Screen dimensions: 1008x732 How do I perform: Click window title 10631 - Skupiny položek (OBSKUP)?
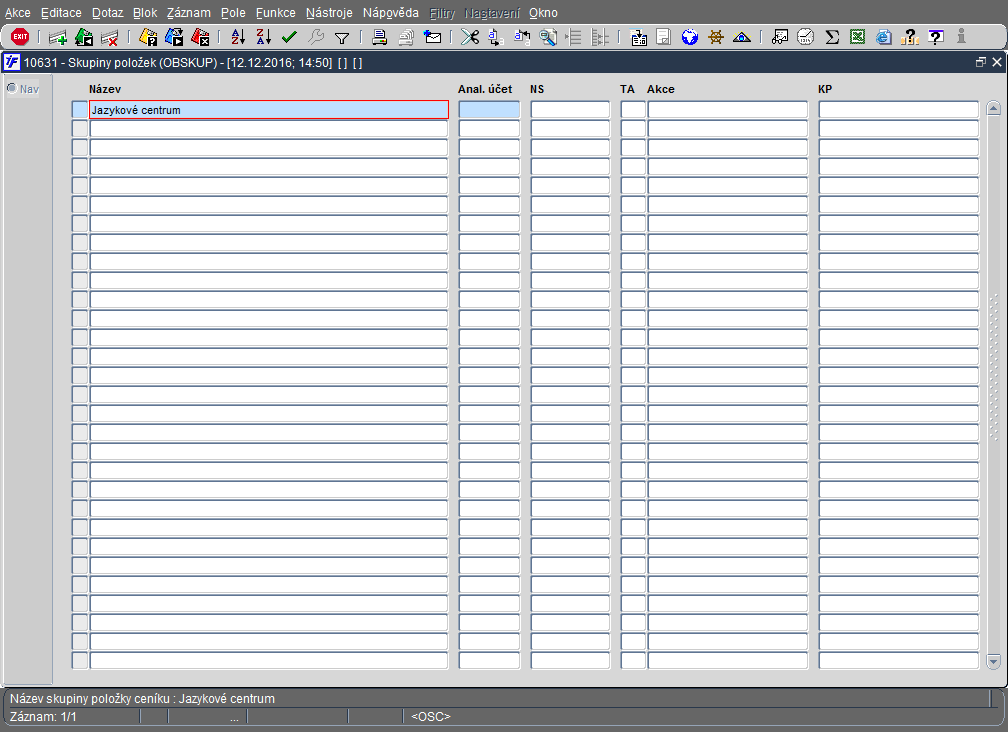[120, 63]
